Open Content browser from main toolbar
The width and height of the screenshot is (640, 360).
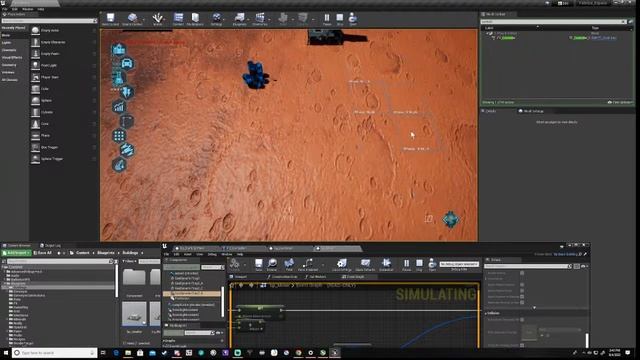[x=178, y=19]
